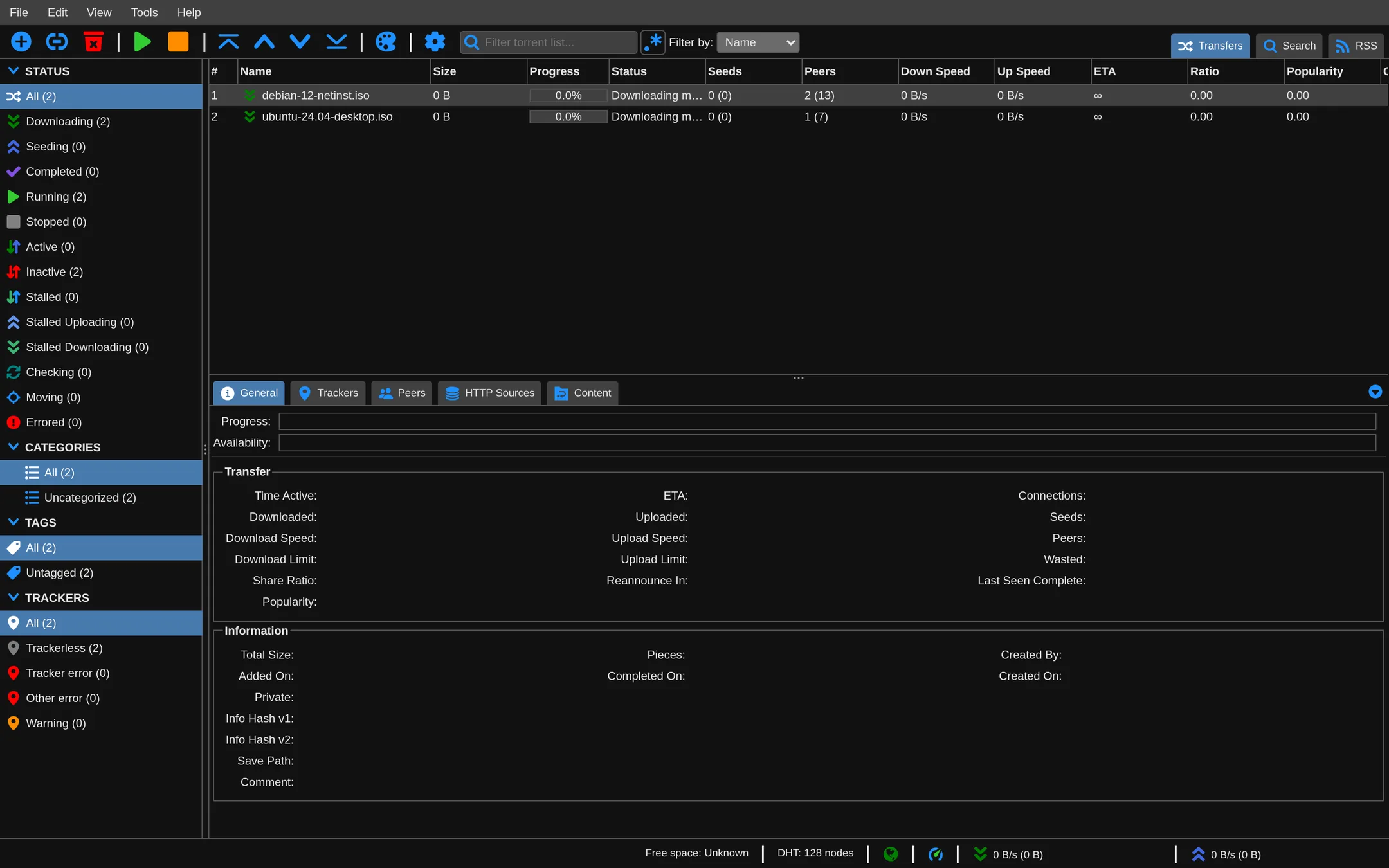Move torrent to bottom of queue
The width and height of the screenshot is (1389, 868).
(x=336, y=42)
